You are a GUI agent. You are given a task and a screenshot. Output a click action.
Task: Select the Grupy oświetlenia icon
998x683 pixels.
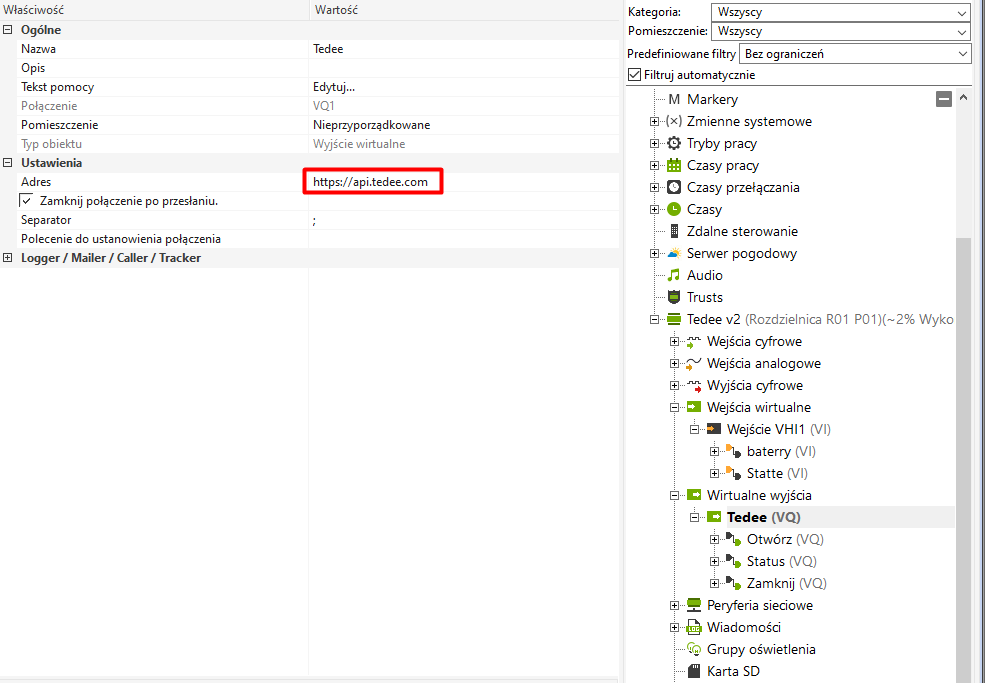tap(694, 649)
